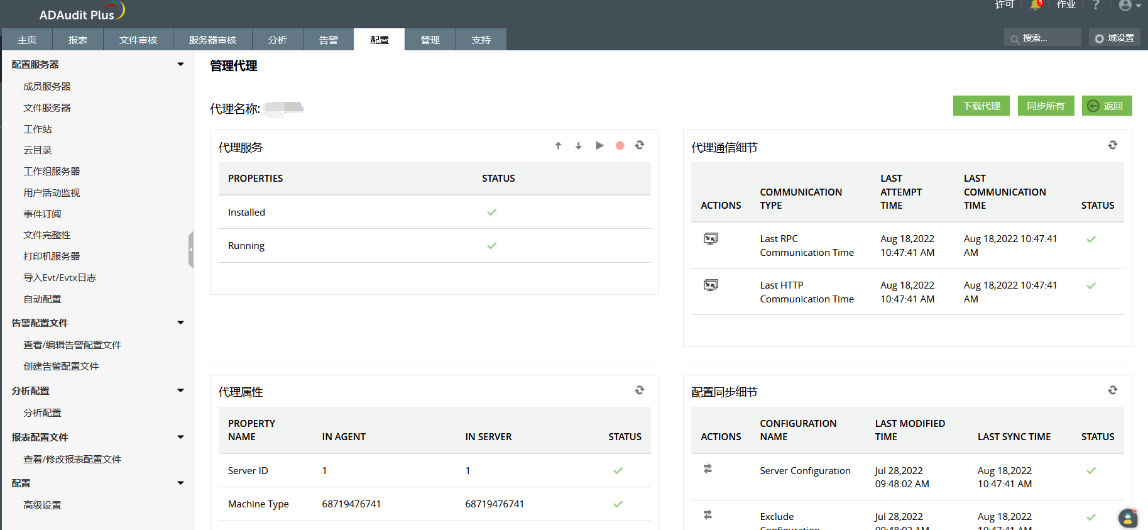Open 文件服务器 in the sidebar

[47, 108]
